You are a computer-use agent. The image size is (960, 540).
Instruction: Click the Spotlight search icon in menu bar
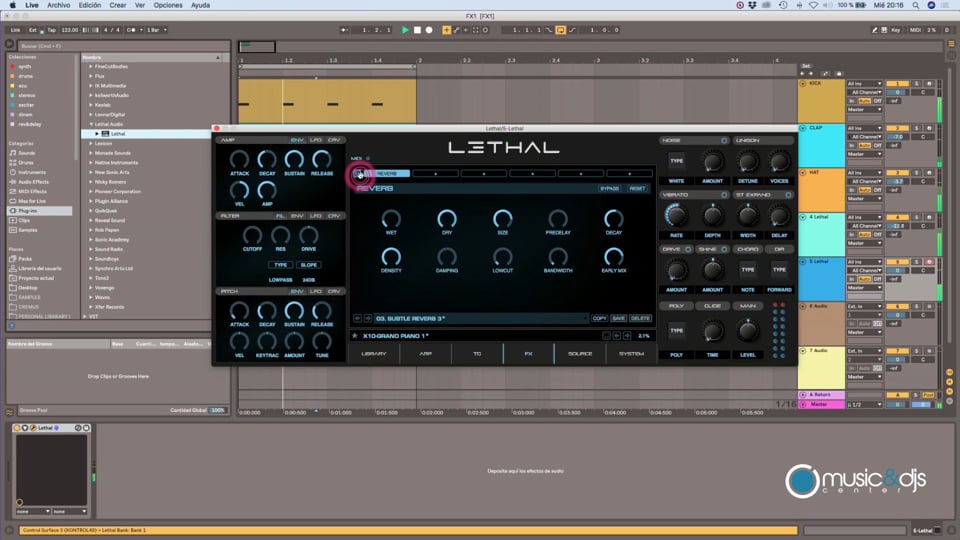click(916, 5)
